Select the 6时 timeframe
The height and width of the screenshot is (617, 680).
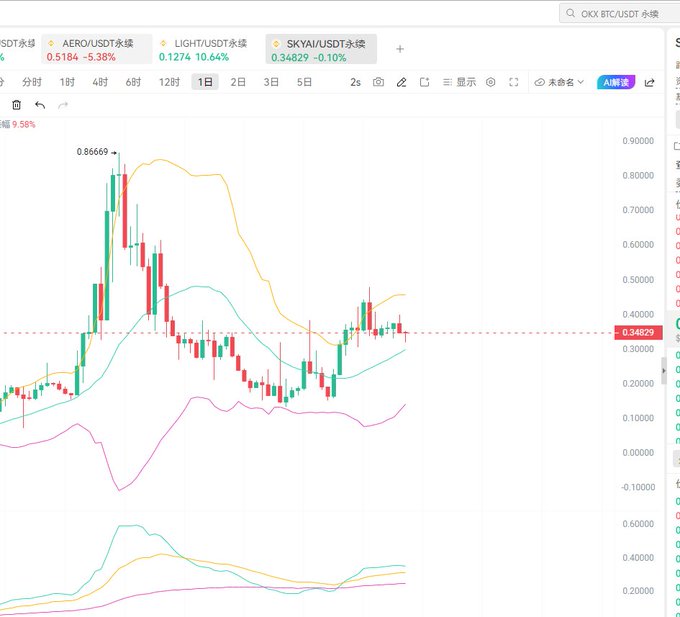(x=133, y=82)
